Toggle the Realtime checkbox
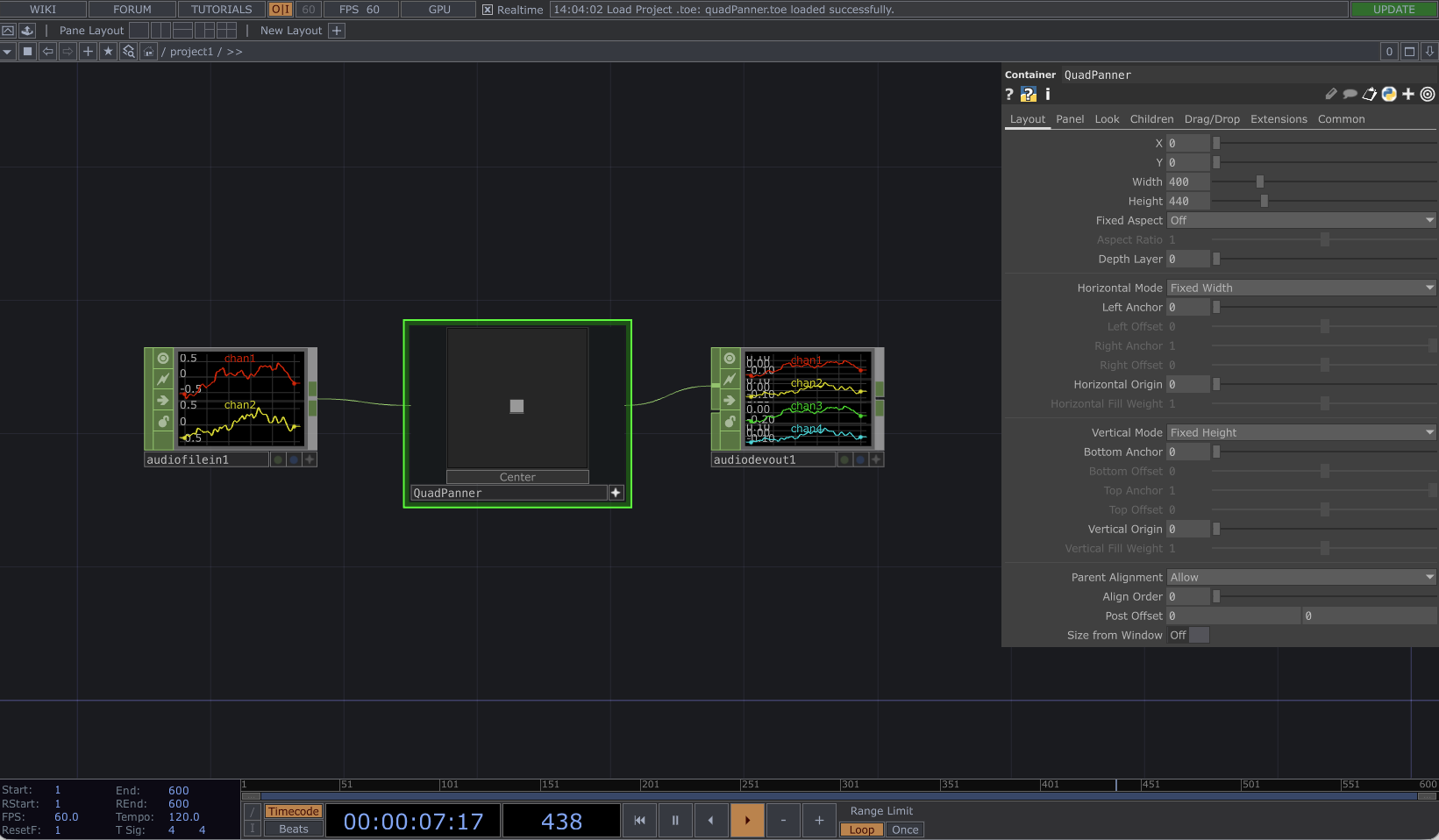The height and width of the screenshot is (840, 1439). [488, 10]
